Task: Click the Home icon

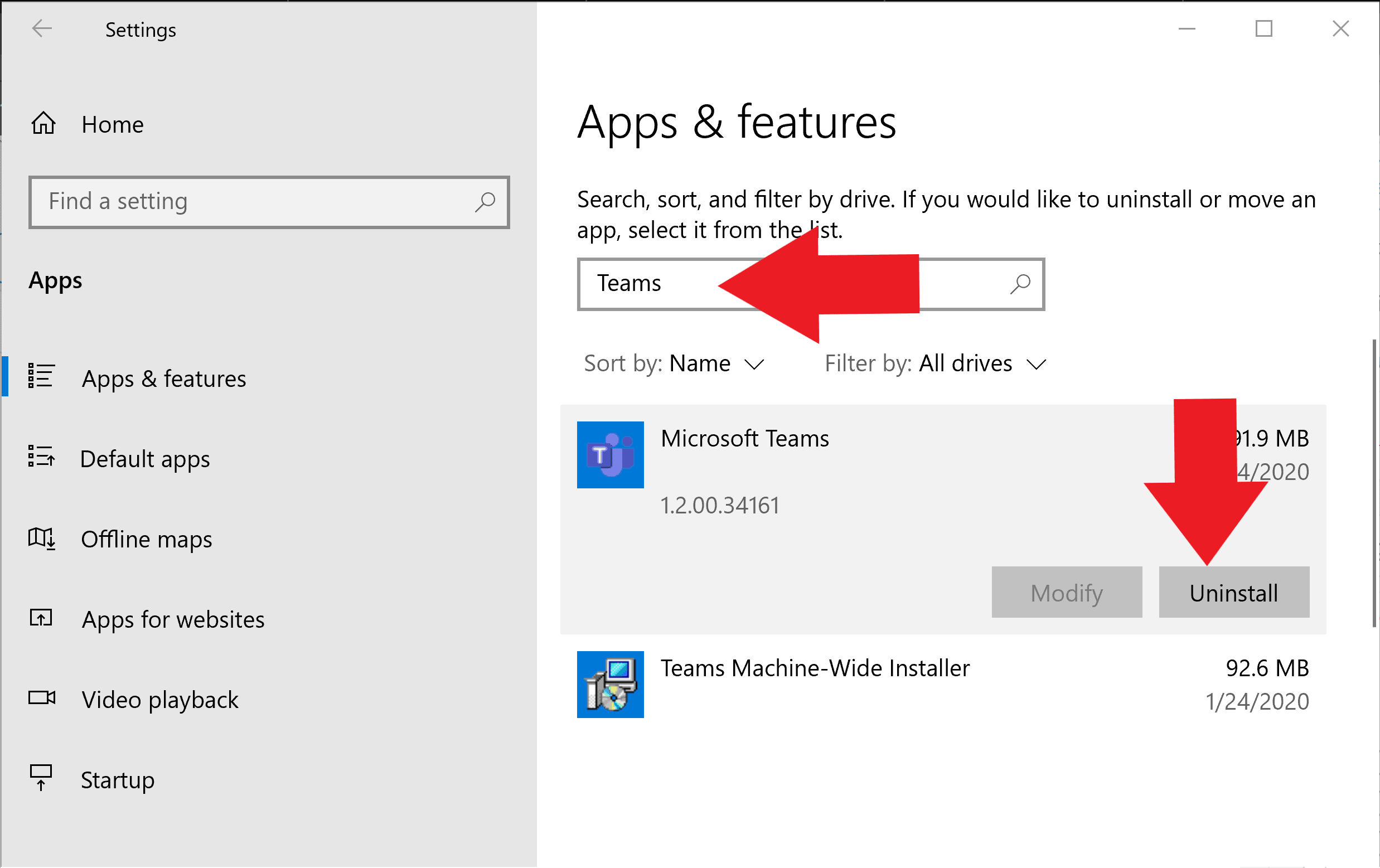Action: (42, 123)
